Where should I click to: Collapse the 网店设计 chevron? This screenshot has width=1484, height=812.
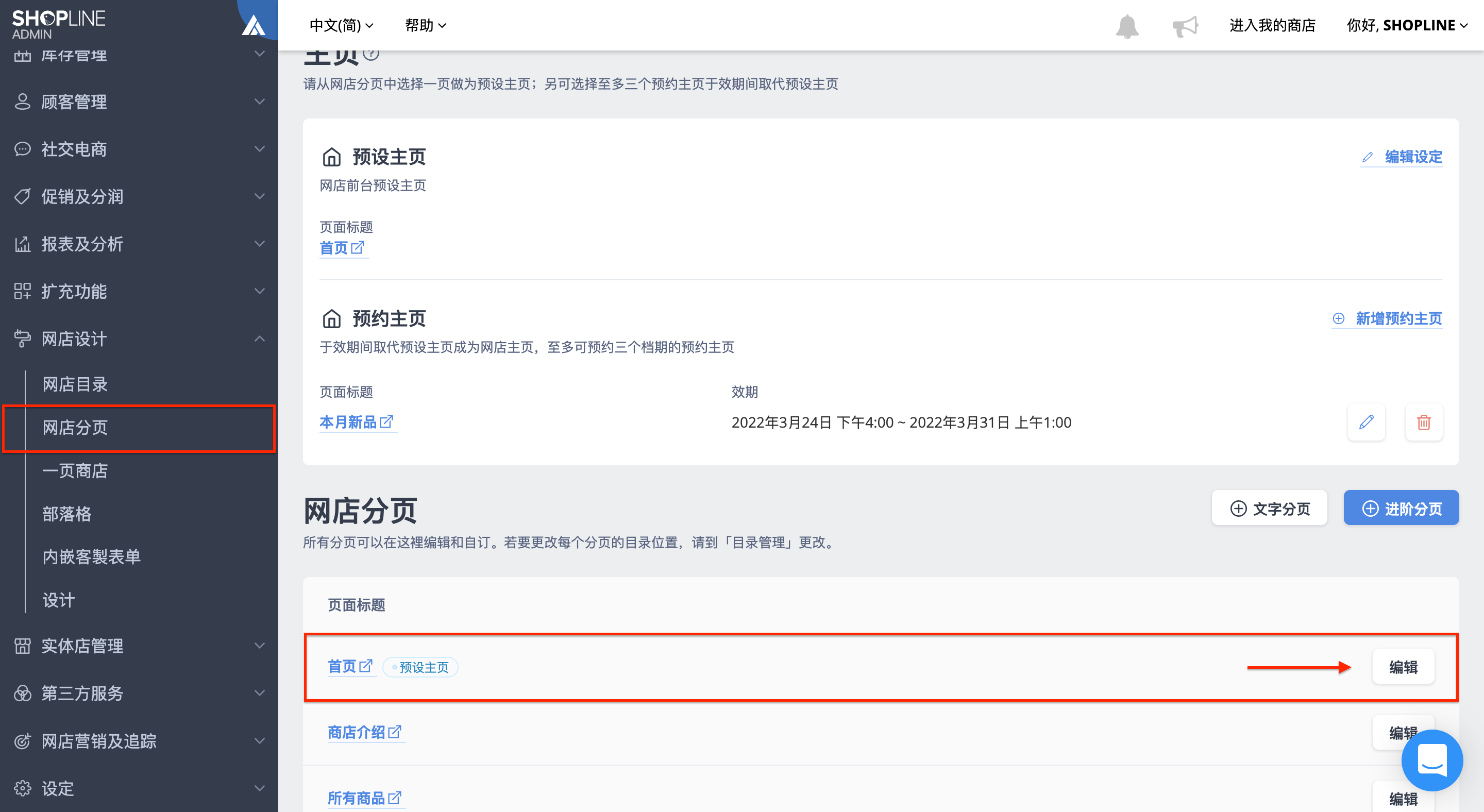click(x=260, y=339)
